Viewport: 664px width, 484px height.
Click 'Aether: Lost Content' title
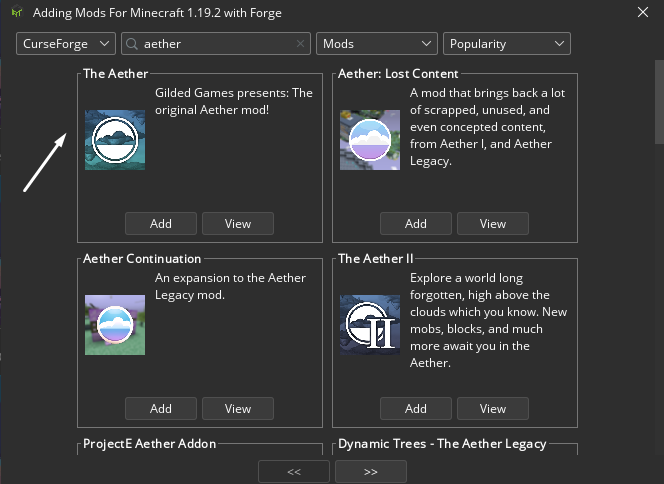[x=398, y=74]
